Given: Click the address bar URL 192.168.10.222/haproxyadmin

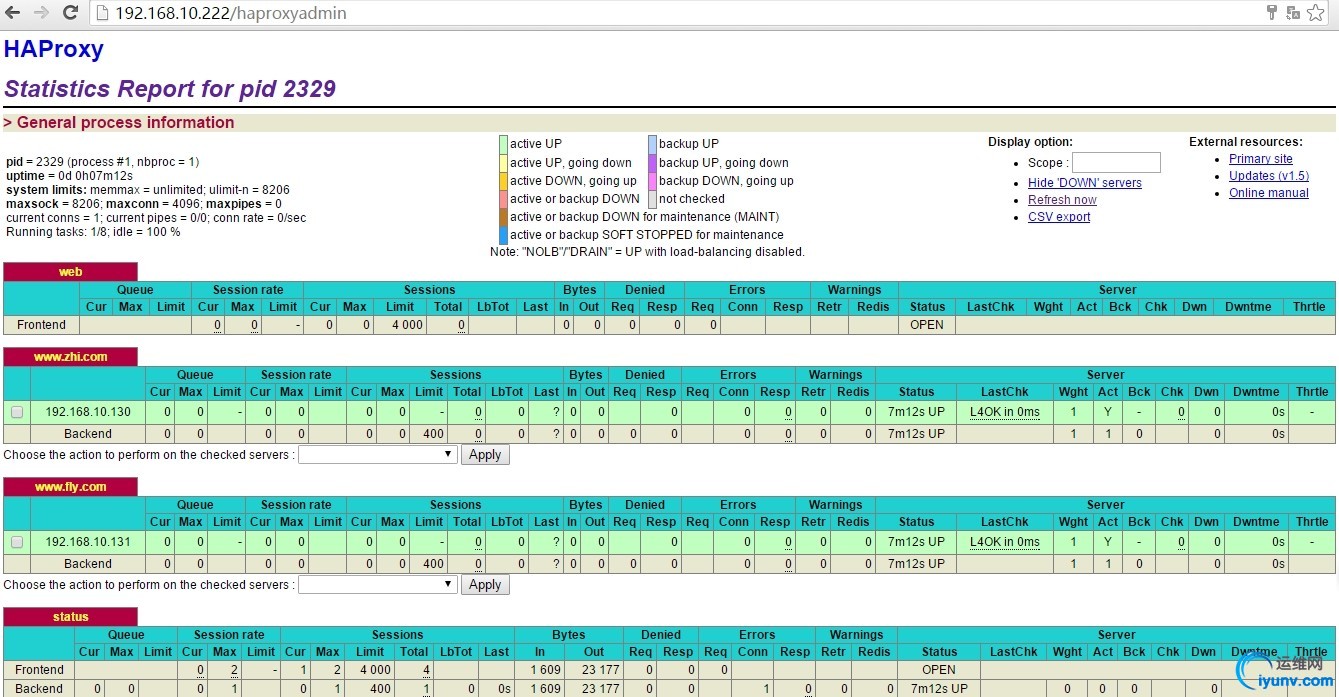Looking at the screenshot, I should (x=230, y=13).
